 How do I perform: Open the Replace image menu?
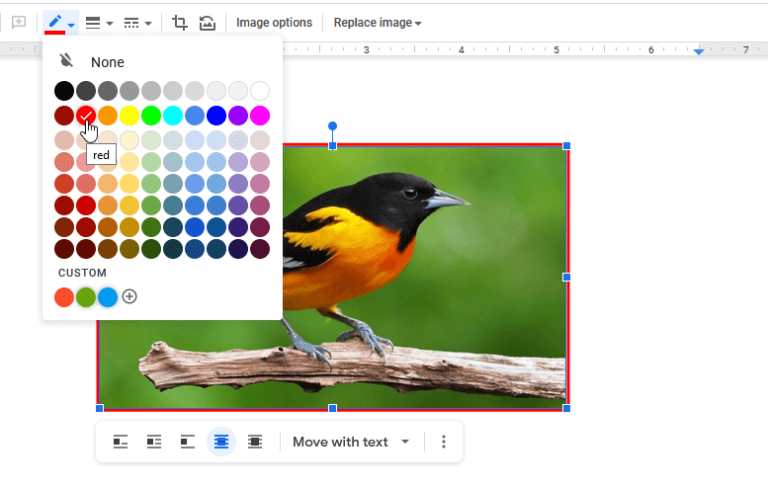(377, 22)
